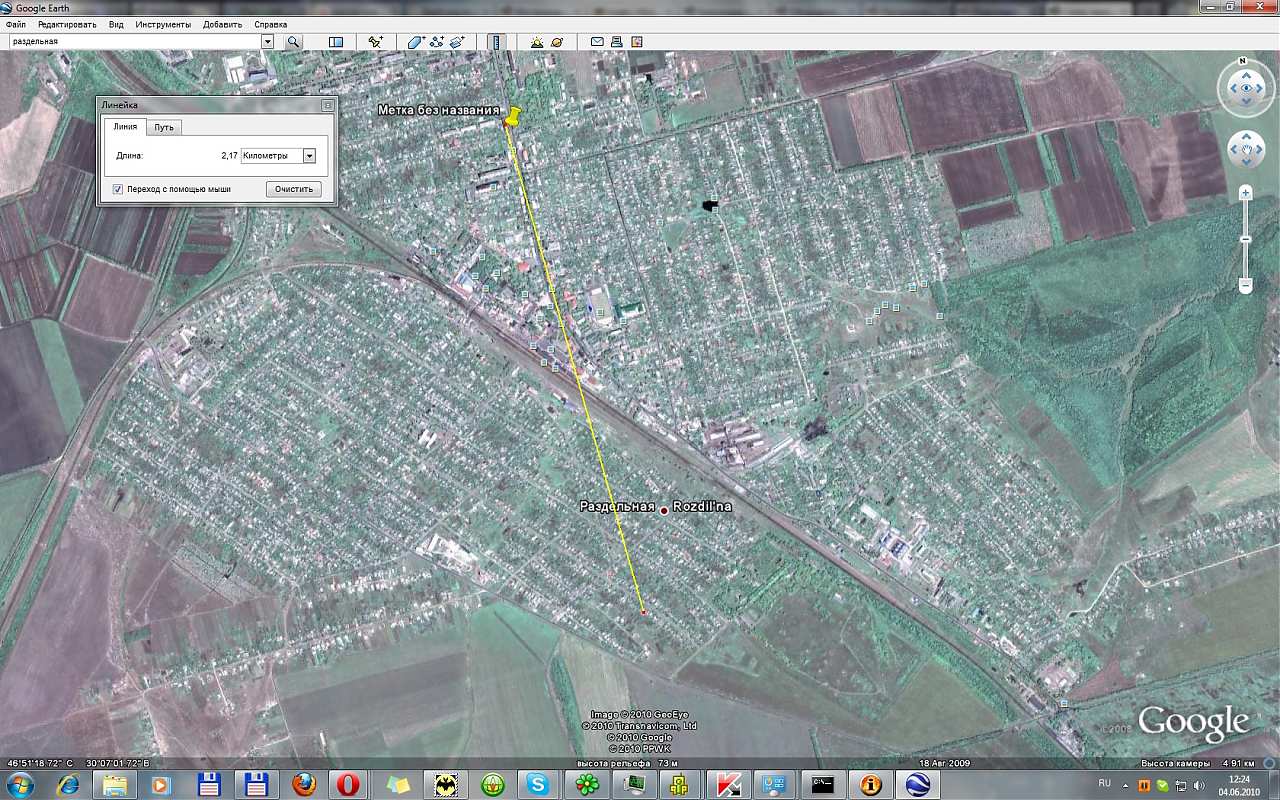Open the Инструменты menu

(164, 24)
